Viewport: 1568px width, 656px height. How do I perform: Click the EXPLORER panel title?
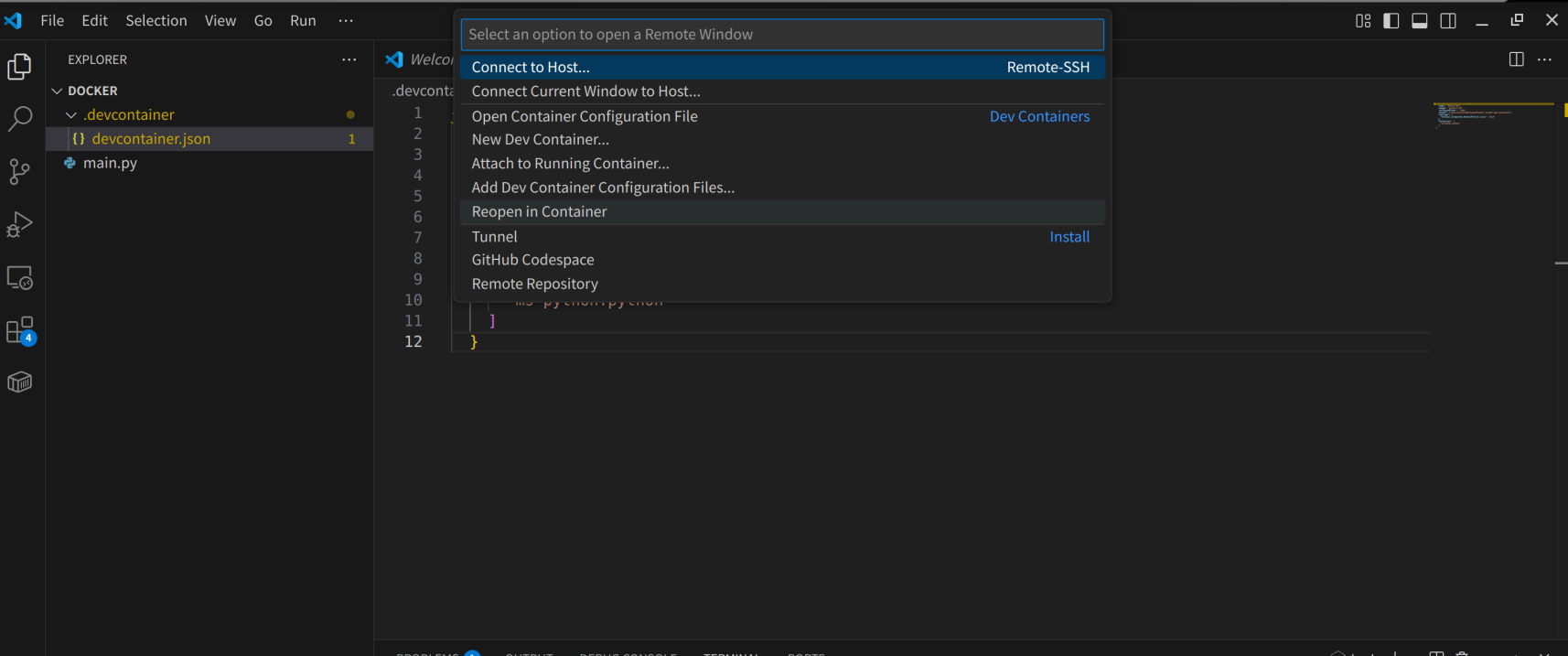point(97,59)
